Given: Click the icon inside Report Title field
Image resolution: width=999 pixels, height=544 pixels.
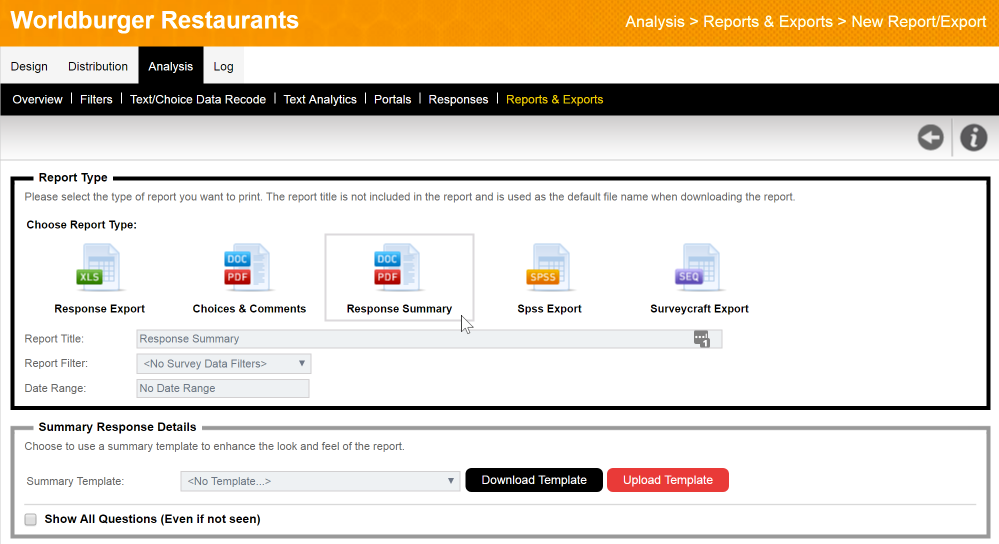Looking at the screenshot, I should 702,339.
